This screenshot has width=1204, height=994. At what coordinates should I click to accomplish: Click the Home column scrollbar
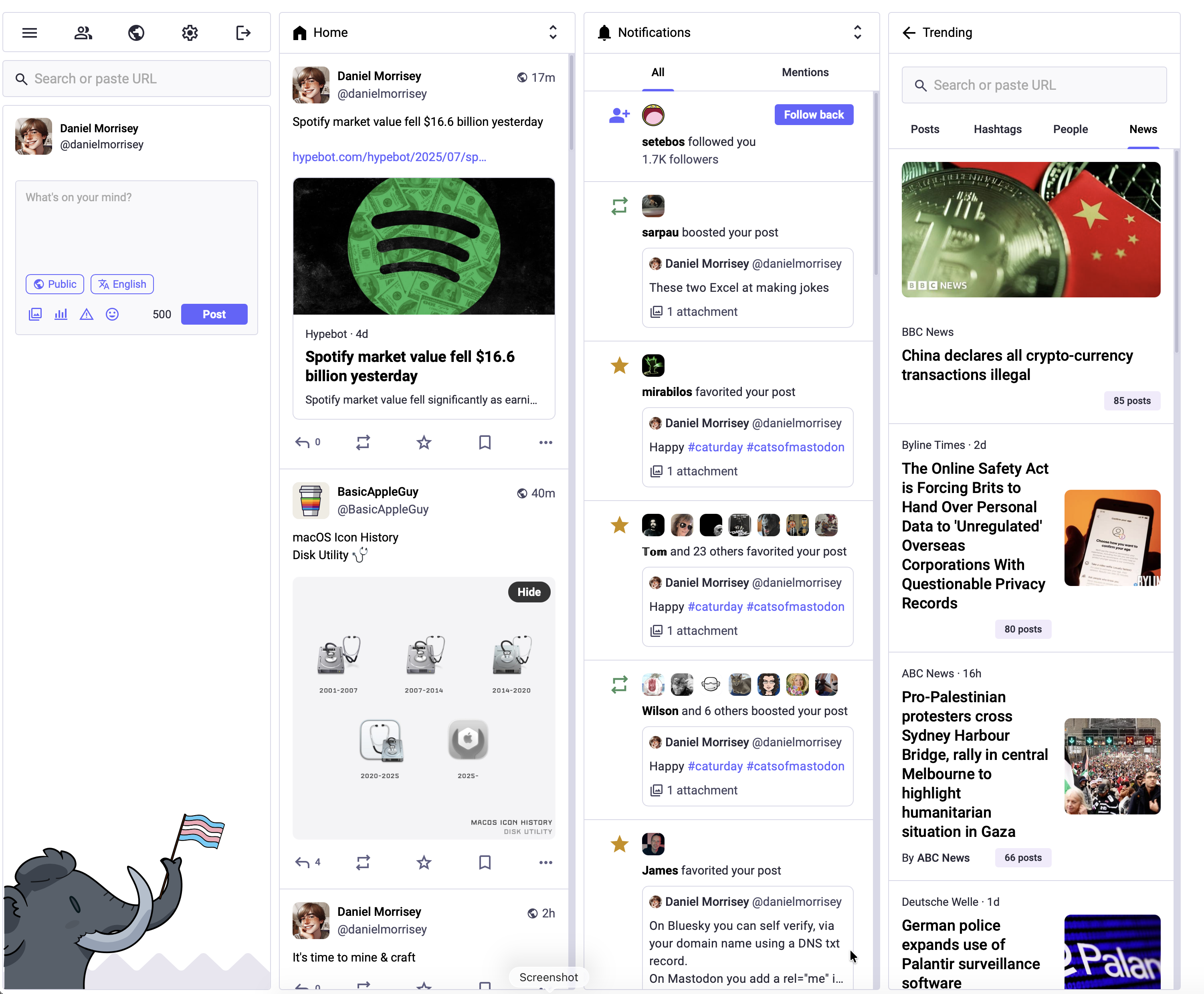572,103
